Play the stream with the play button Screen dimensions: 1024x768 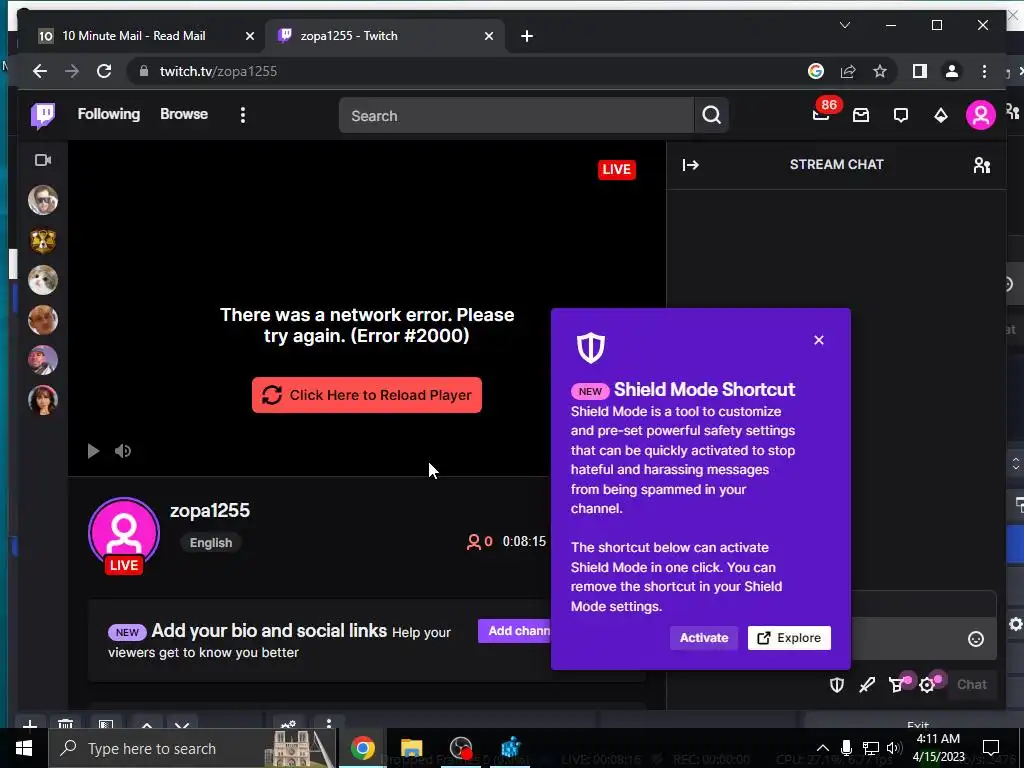(93, 451)
